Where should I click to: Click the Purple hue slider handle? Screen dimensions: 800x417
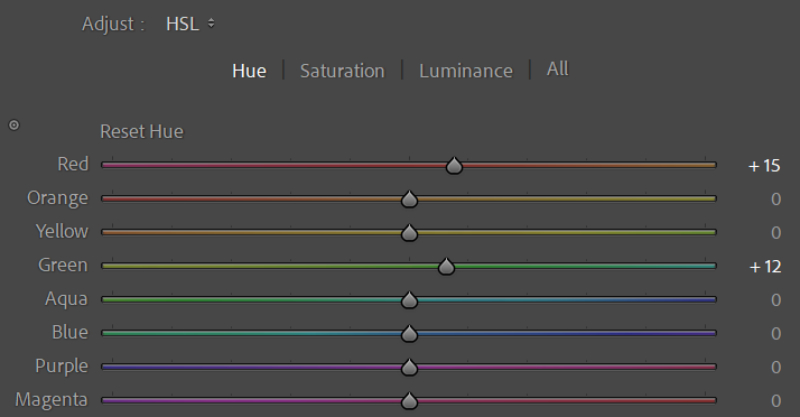tap(408, 367)
